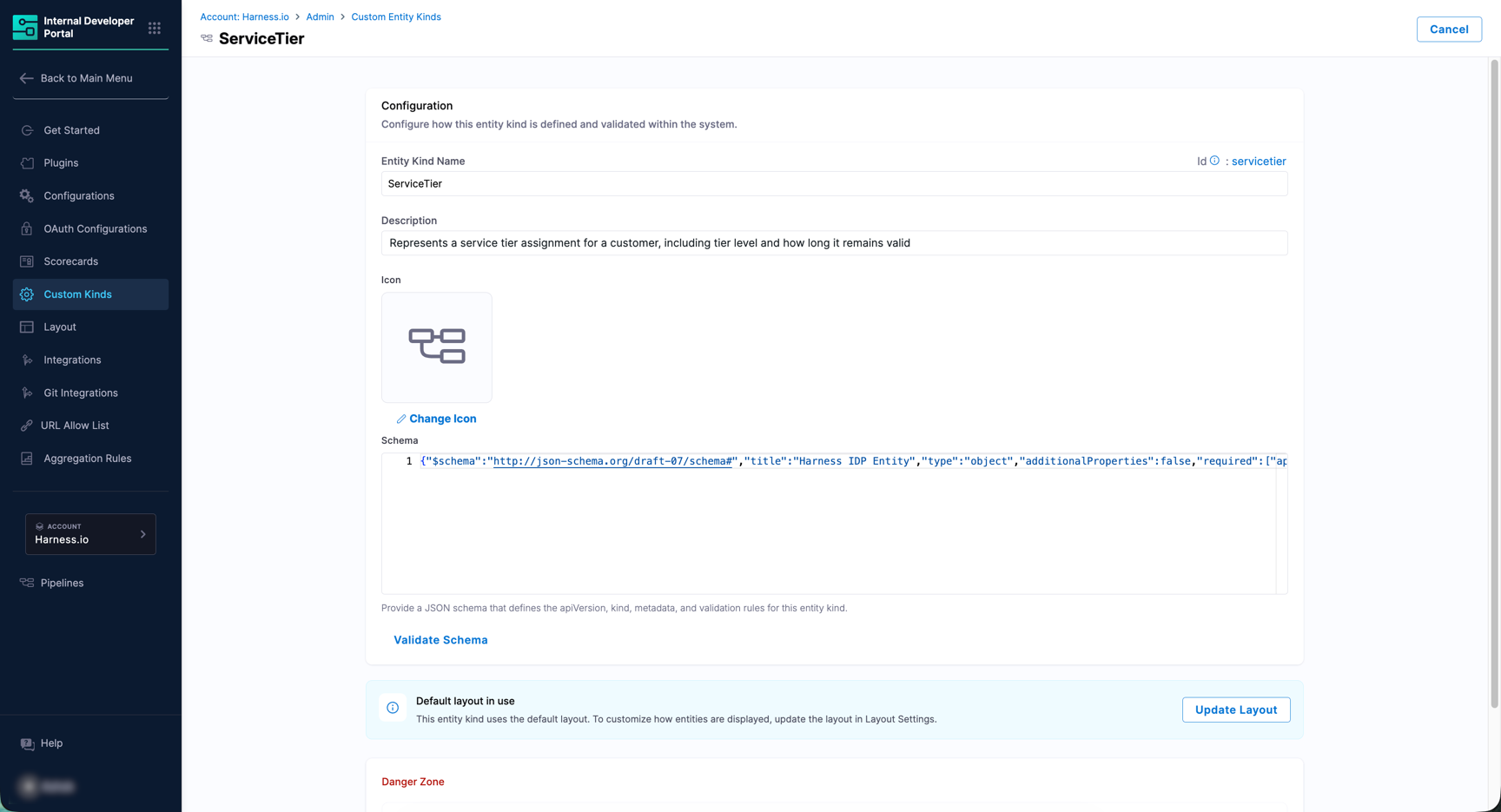
Task: Click the page's vertical scrollbar
Action: 1494,382
